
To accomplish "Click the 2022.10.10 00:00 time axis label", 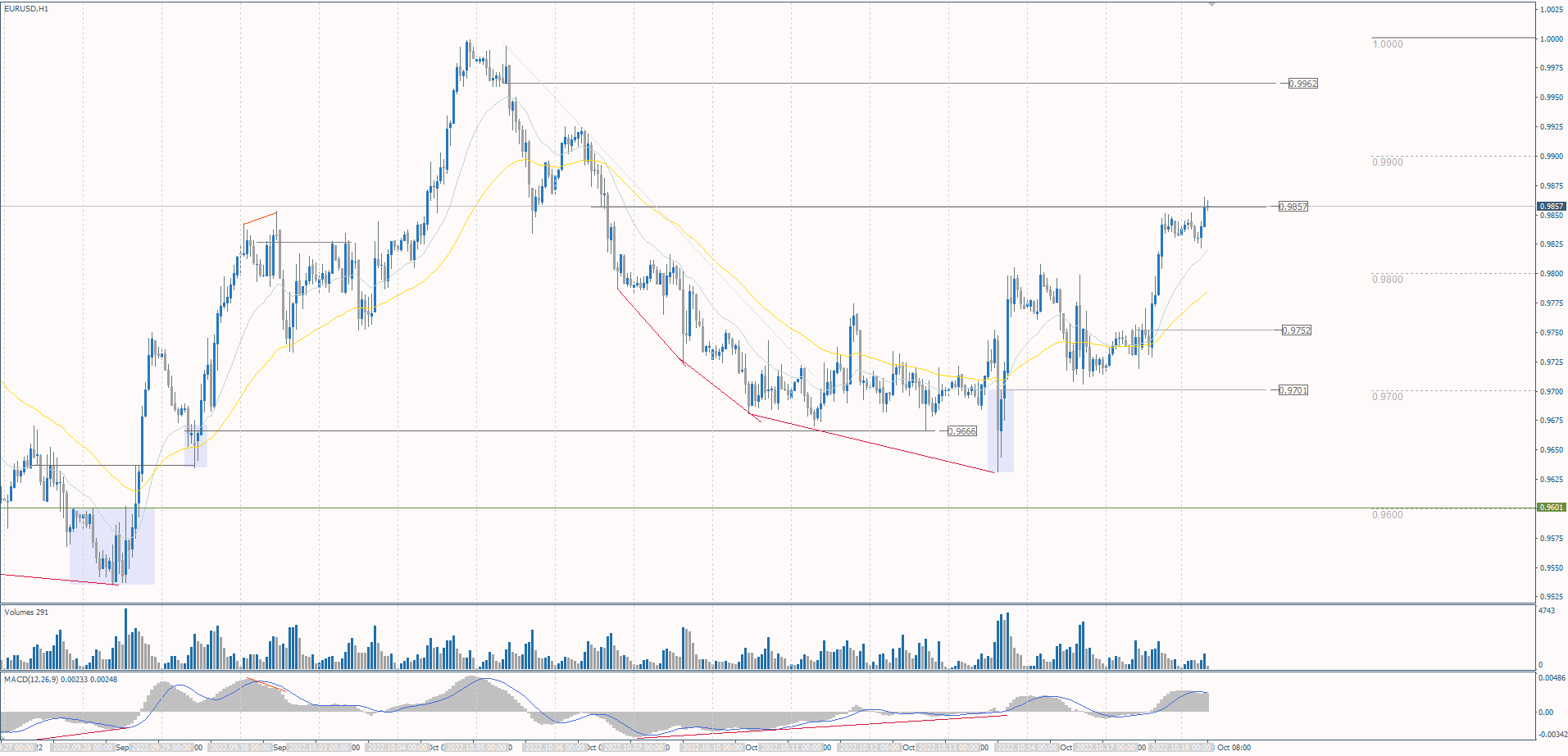I will [711, 748].
